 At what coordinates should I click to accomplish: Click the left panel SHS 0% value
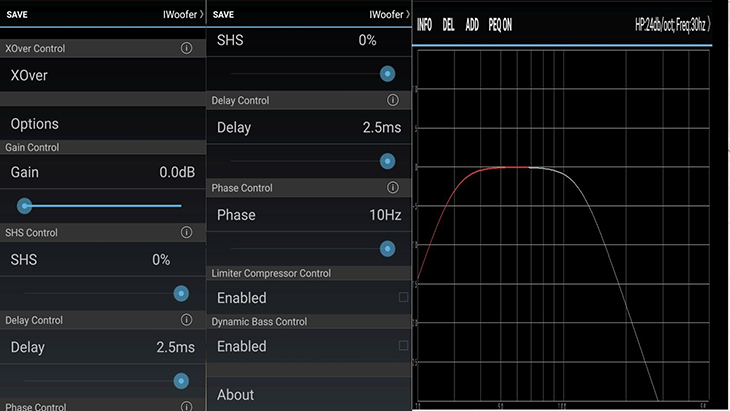click(161, 260)
